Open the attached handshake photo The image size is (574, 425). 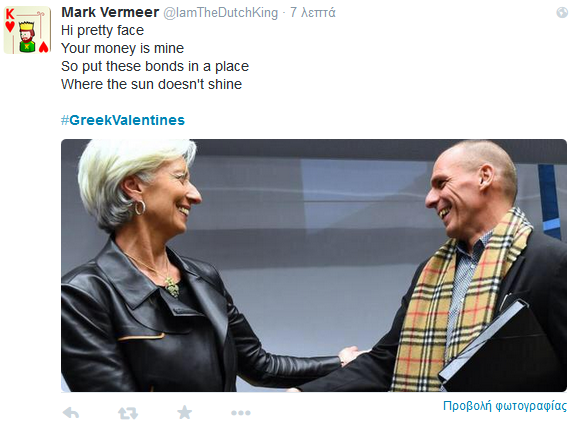(x=314, y=265)
